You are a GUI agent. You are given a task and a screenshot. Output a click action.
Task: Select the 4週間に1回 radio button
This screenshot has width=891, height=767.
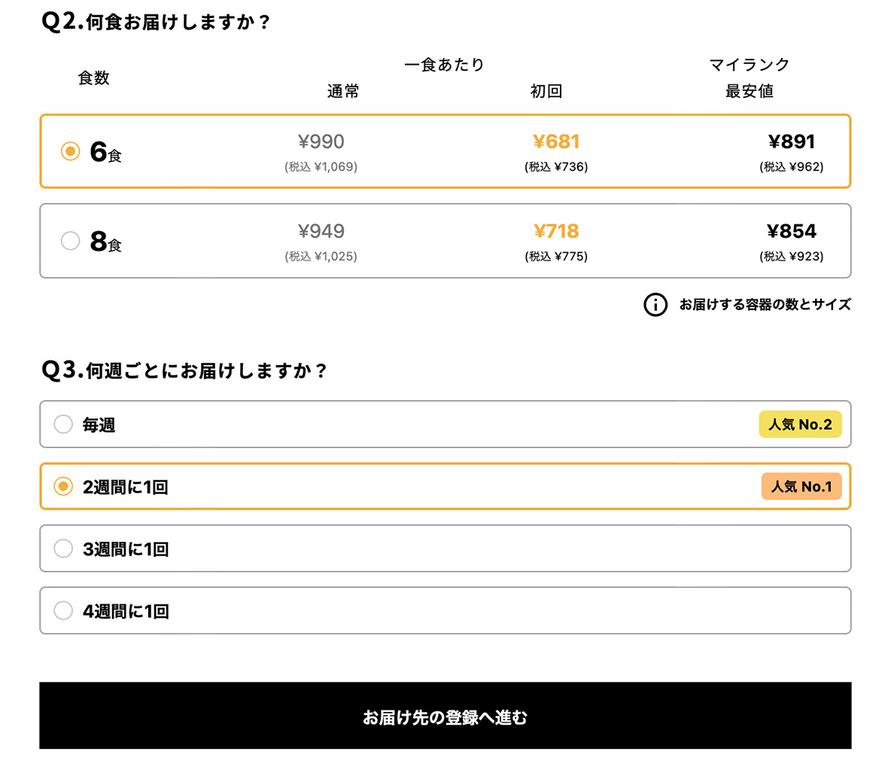[x=63, y=611]
